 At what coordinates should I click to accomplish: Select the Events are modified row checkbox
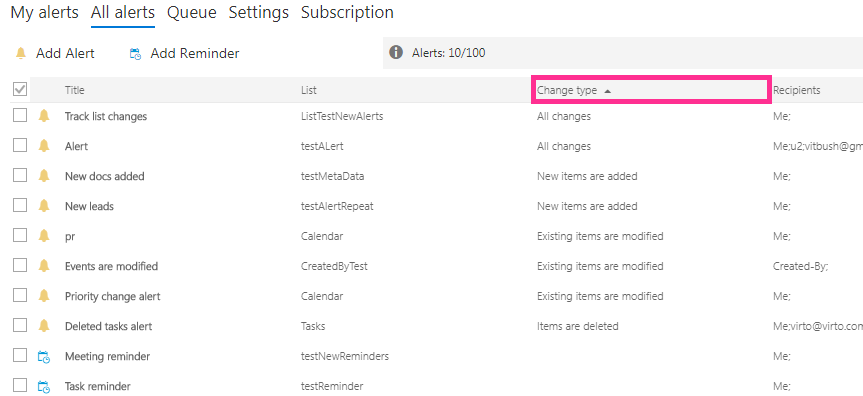20,265
